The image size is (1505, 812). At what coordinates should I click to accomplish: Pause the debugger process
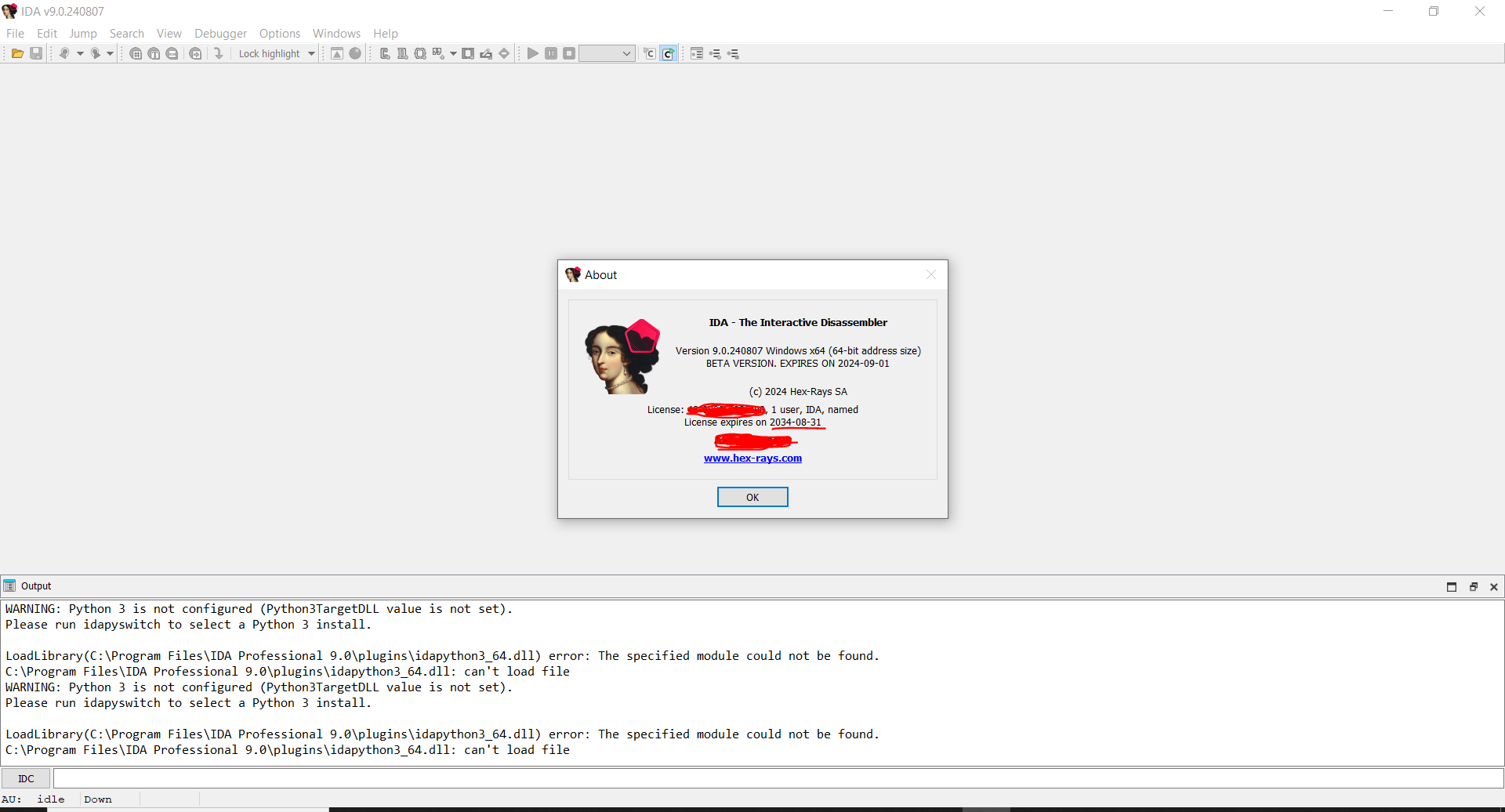[551, 53]
